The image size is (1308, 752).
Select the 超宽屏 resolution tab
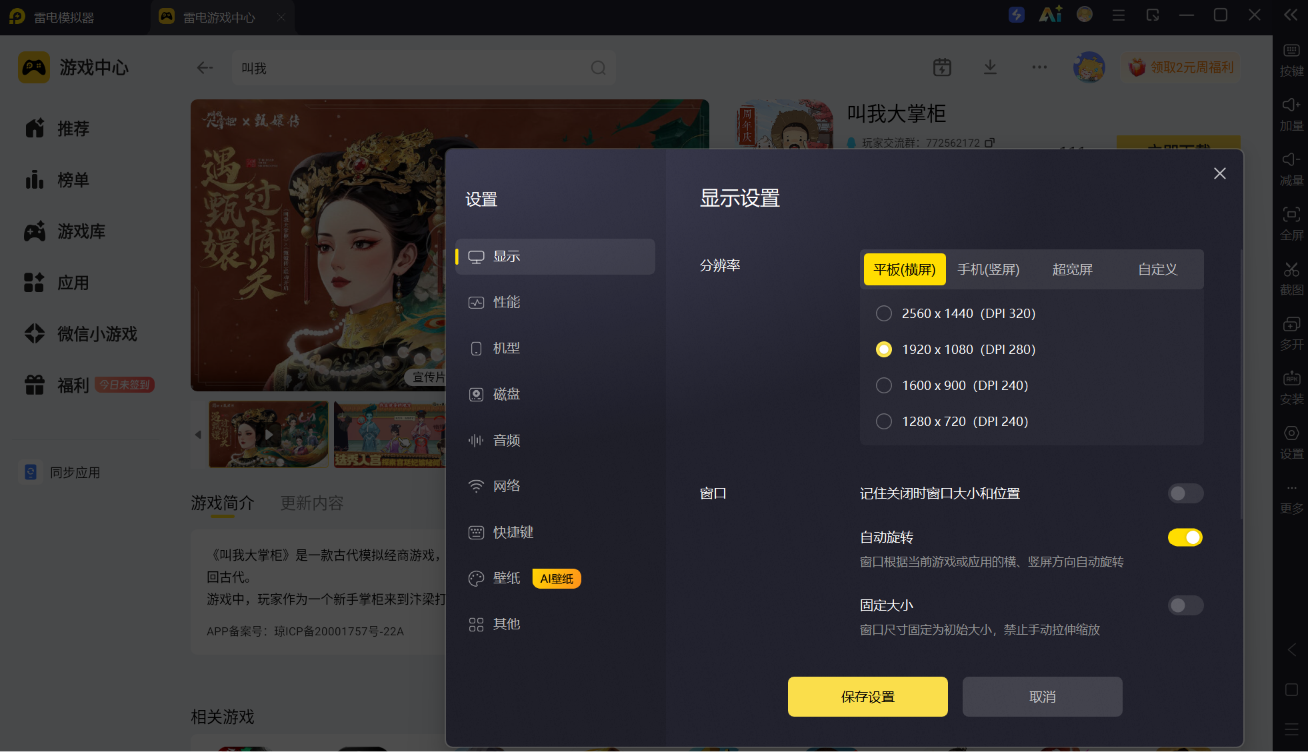[1072, 269]
